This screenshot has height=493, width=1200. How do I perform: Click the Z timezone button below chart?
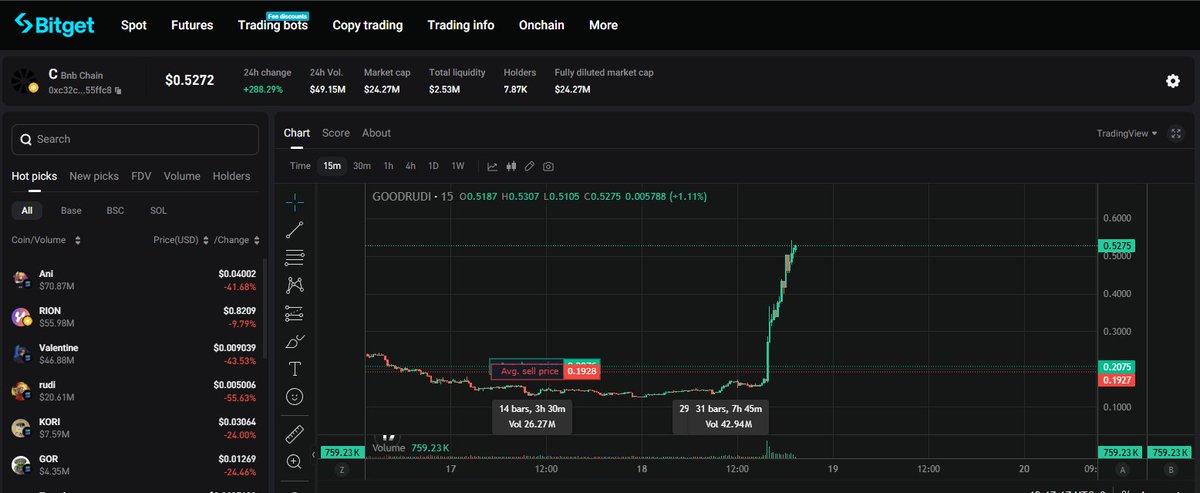[341, 468]
